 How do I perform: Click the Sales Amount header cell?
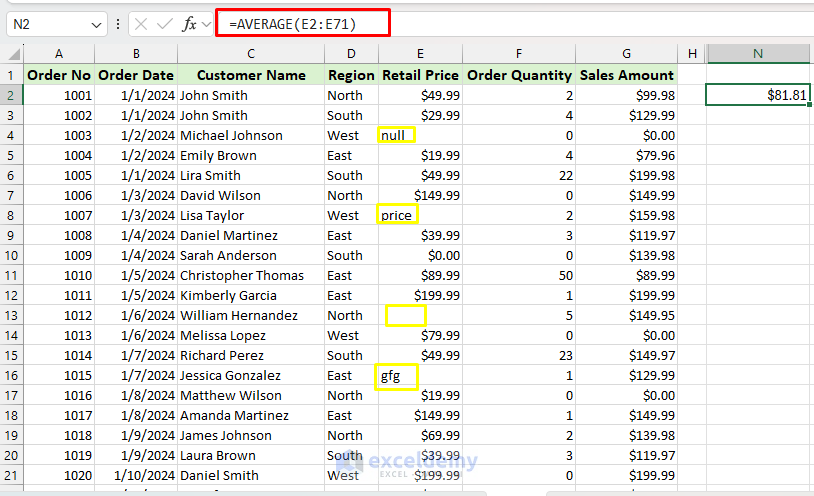(627, 75)
